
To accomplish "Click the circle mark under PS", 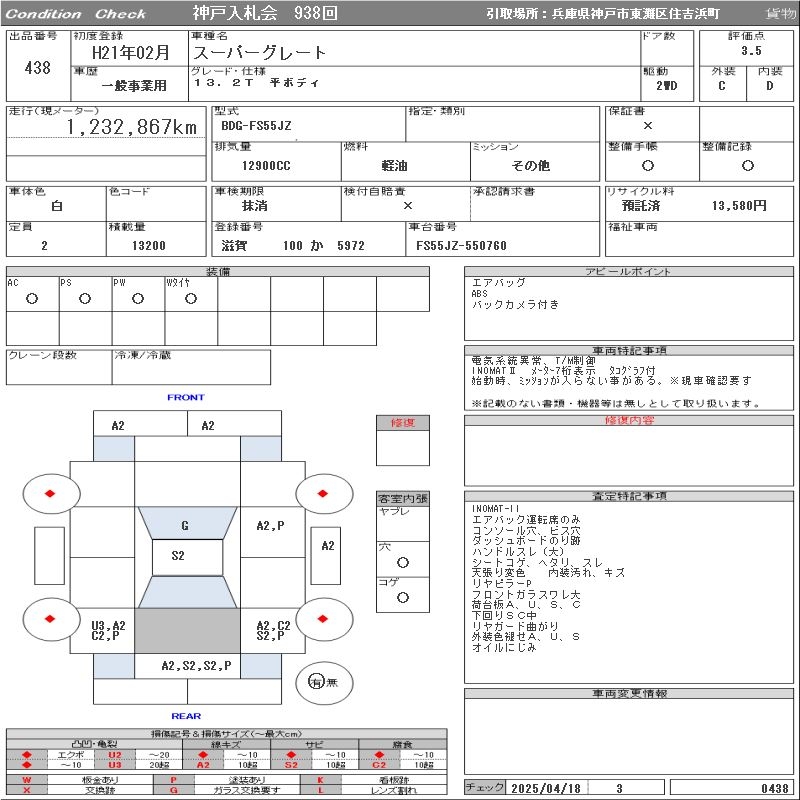I will point(85,298).
